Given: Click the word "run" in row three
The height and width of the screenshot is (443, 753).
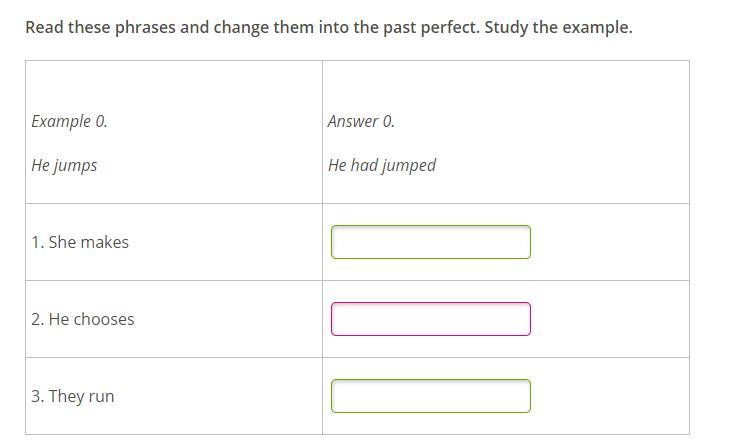Looking at the screenshot, I should click(101, 396).
